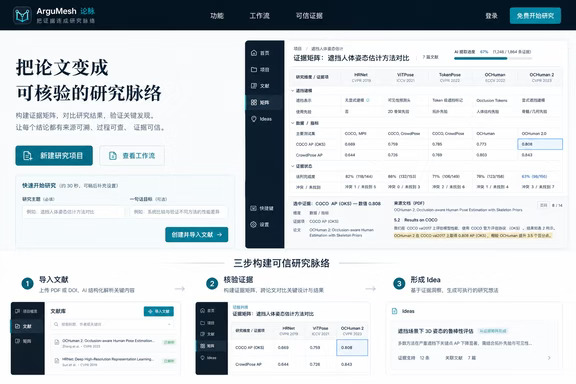Click folder icon in step 2 small matrix sidebar
This screenshot has height=384, width=576.
(x=202, y=323)
